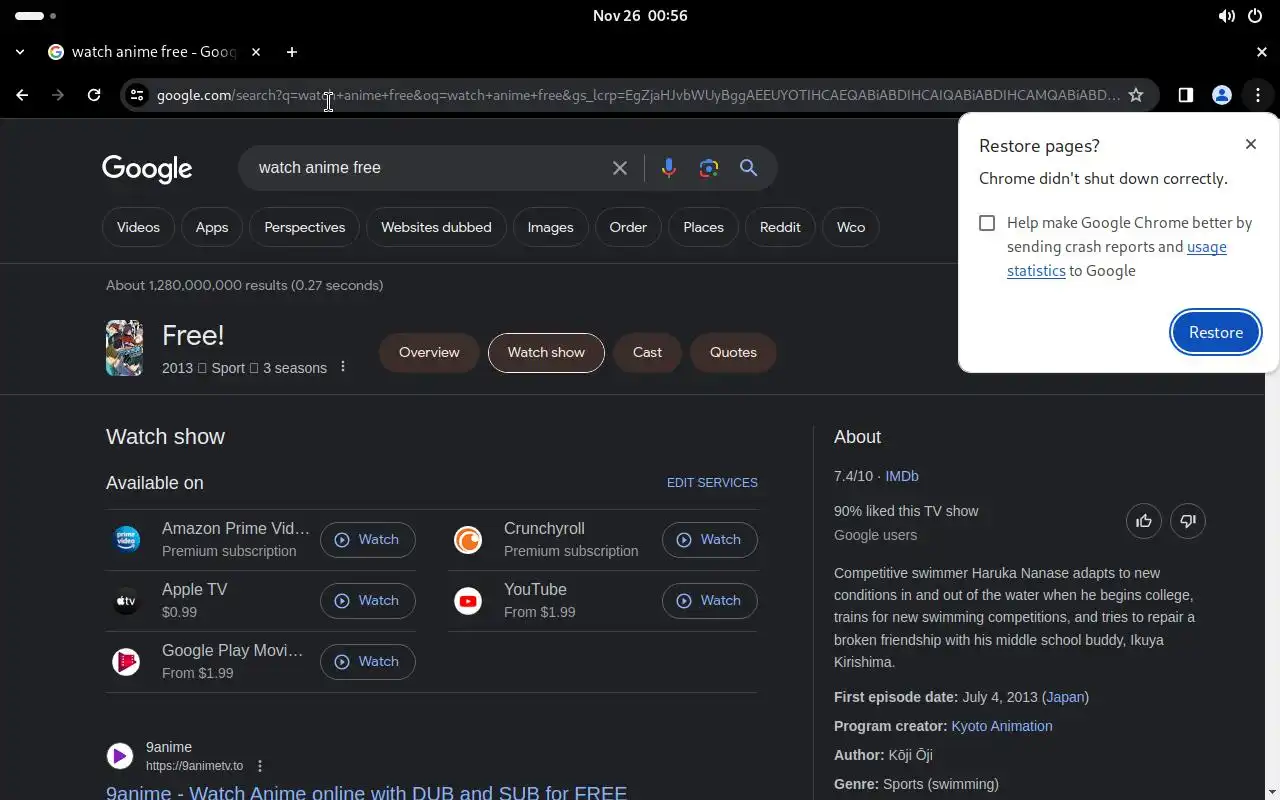Open the tab search dropdown arrow
The width and height of the screenshot is (1280, 800).
20,52
